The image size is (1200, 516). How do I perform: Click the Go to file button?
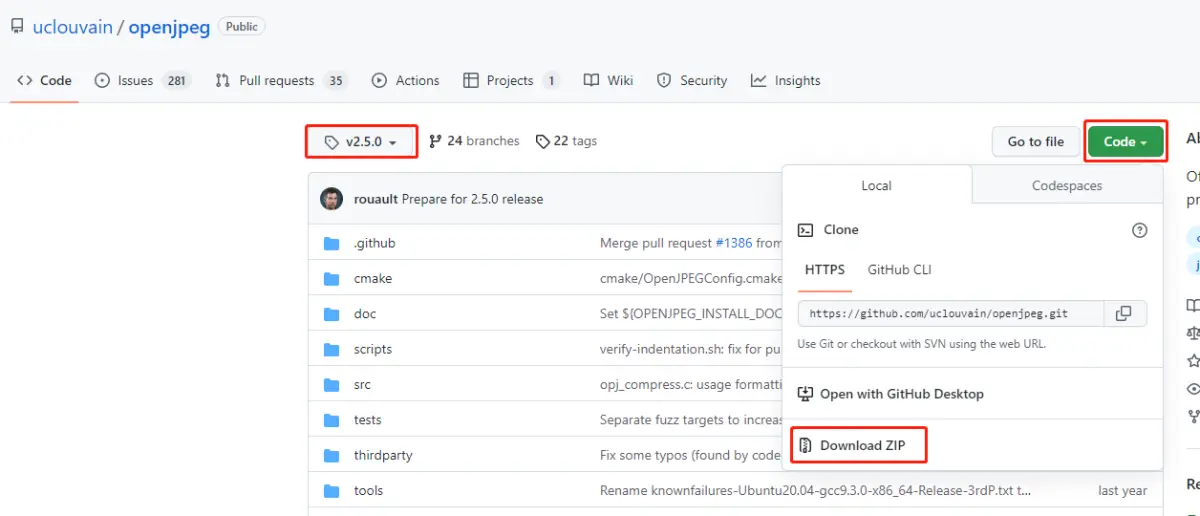[1036, 142]
